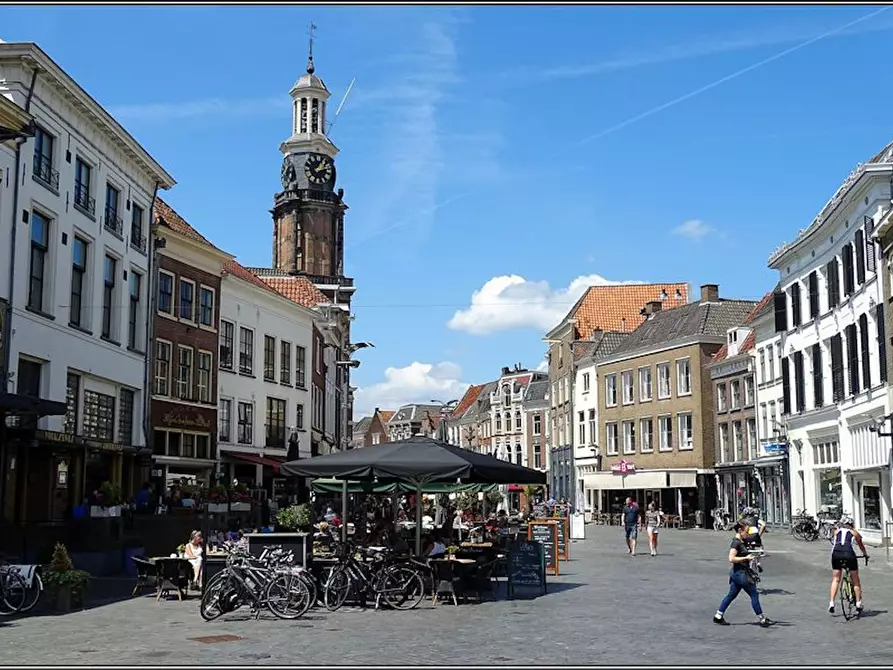
Task: Click the cyclist in the blue outfit
Action: pyautogui.click(x=845, y=557)
